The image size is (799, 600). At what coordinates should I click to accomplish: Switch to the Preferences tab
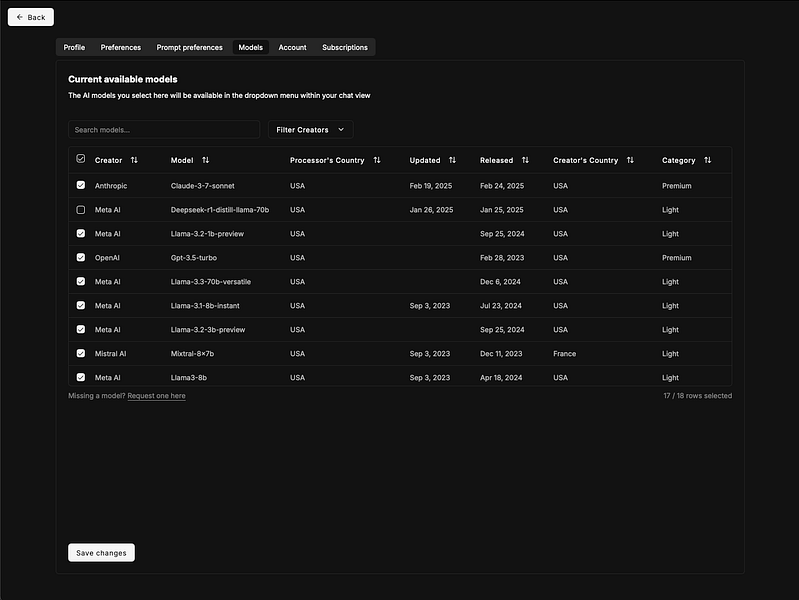[x=120, y=47]
